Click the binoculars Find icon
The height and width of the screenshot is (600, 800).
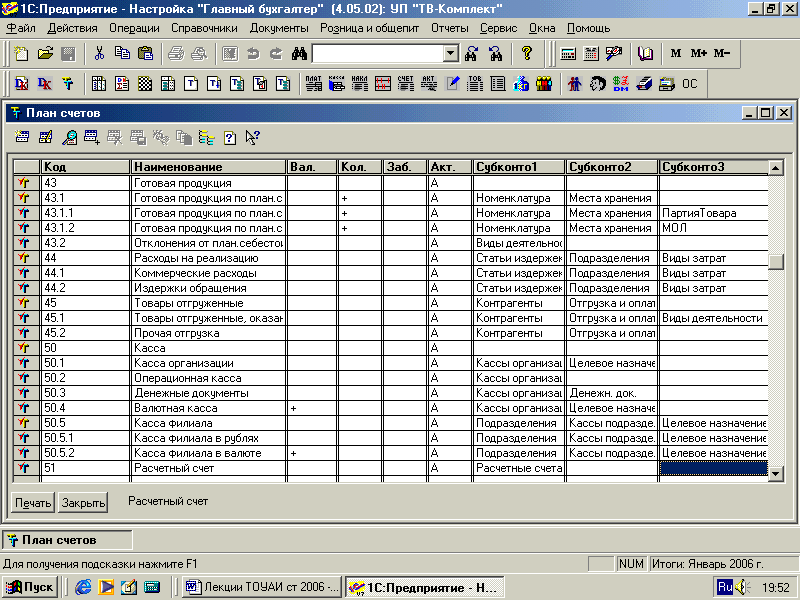[299, 54]
